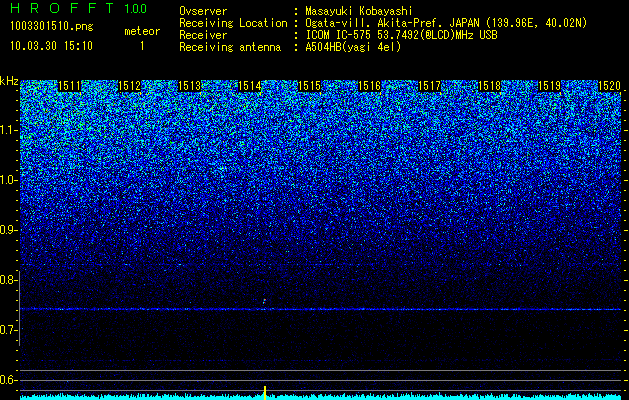Click the date stamp 10.03.30 15:10
Viewport: 629px width, 400px height.
click(51, 46)
